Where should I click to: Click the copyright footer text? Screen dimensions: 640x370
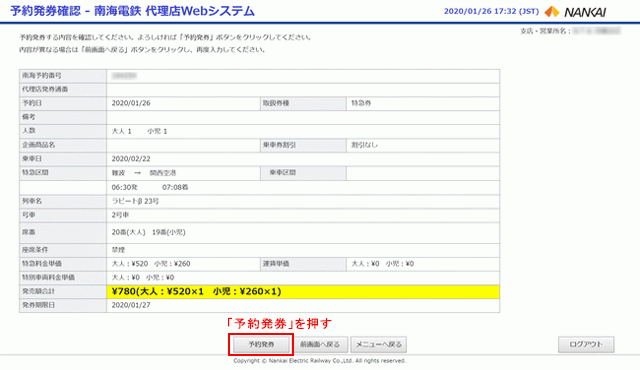(x=320, y=361)
